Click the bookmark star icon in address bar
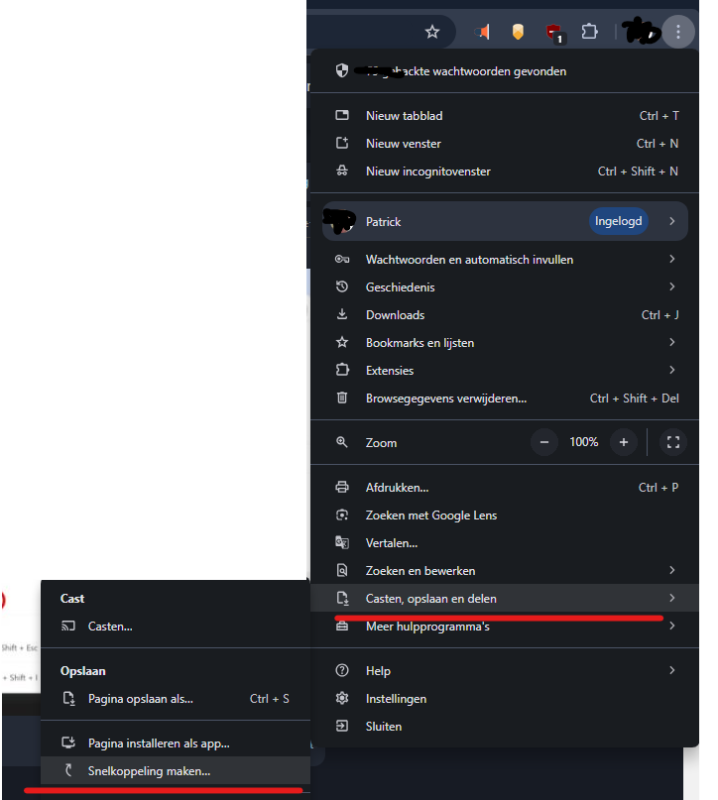 (x=432, y=32)
